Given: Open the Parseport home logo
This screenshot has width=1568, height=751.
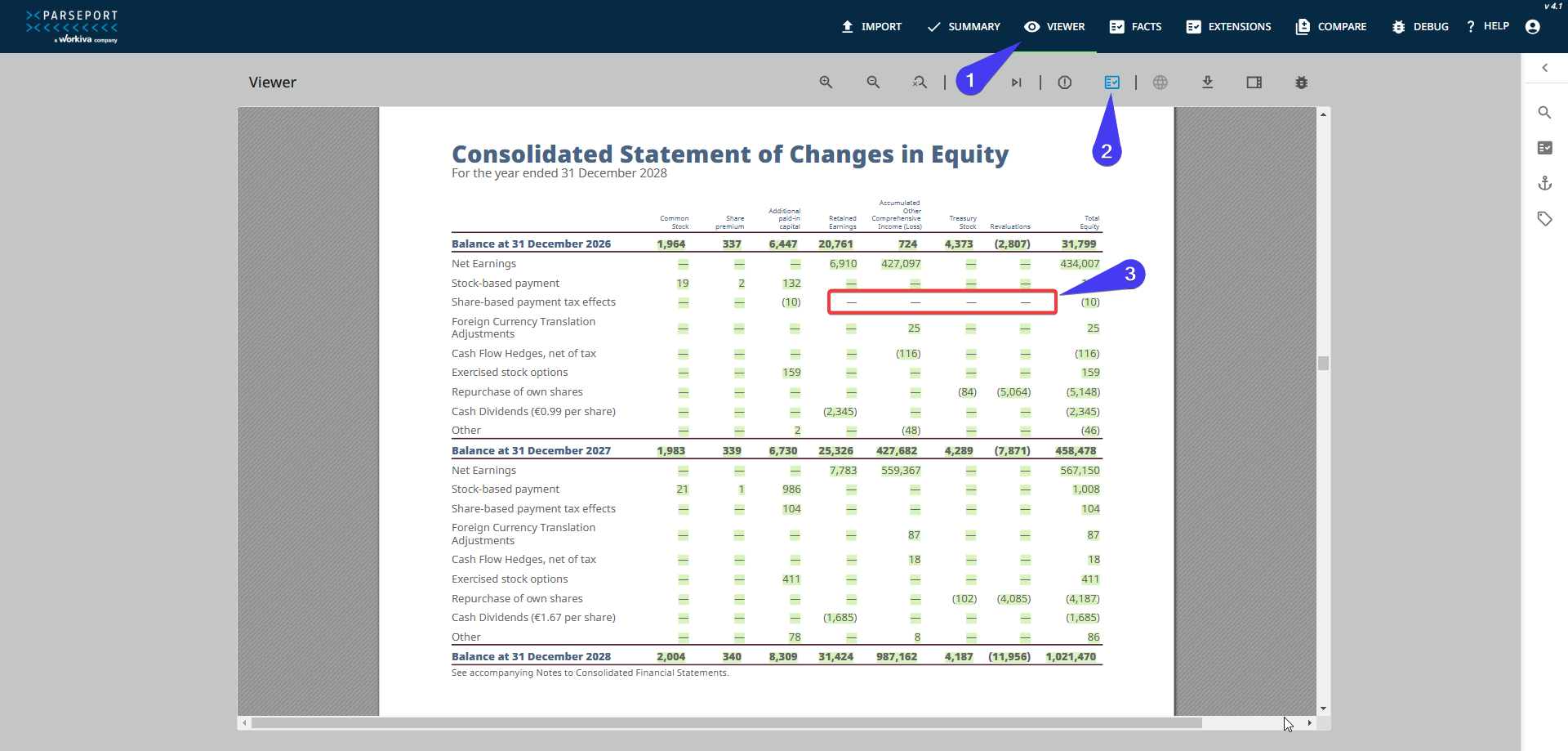Looking at the screenshot, I should click(x=72, y=26).
